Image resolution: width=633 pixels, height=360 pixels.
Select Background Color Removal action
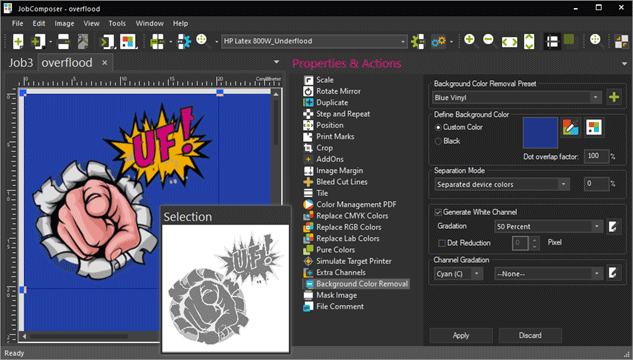pyautogui.click(x=356, y=284)
